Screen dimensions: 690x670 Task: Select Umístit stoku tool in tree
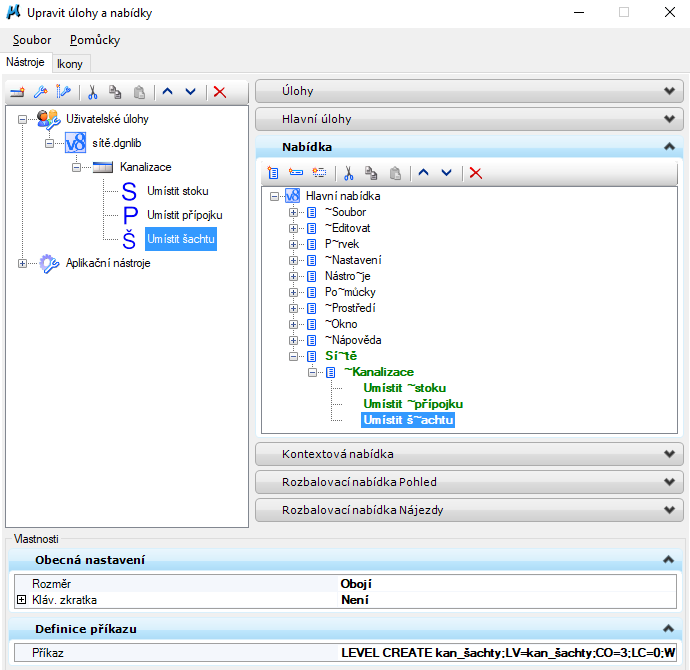177,190
